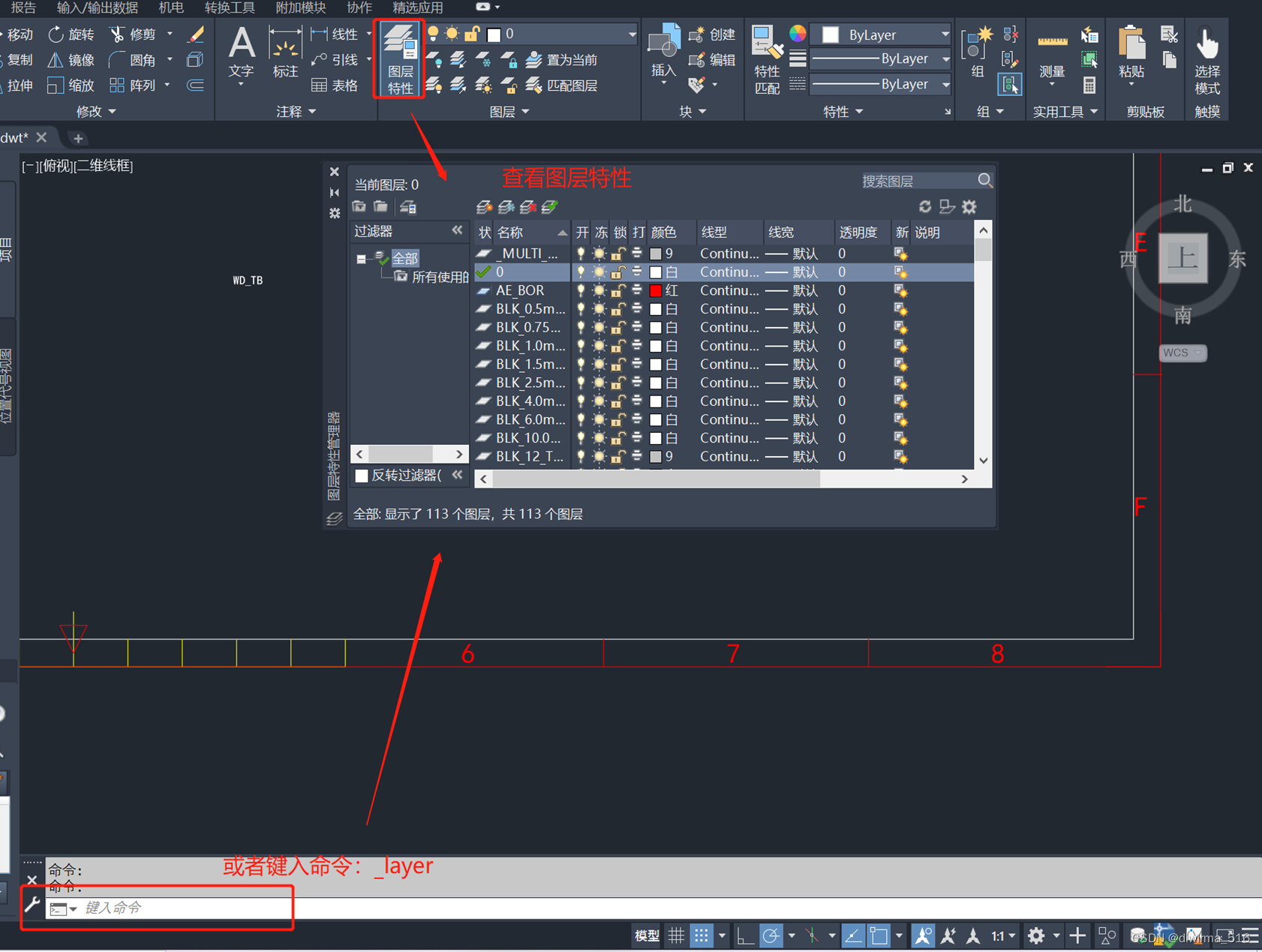Toggle snap mode in status bar
Viewport: 1262px width, 952px height.
tap(701, 935)
